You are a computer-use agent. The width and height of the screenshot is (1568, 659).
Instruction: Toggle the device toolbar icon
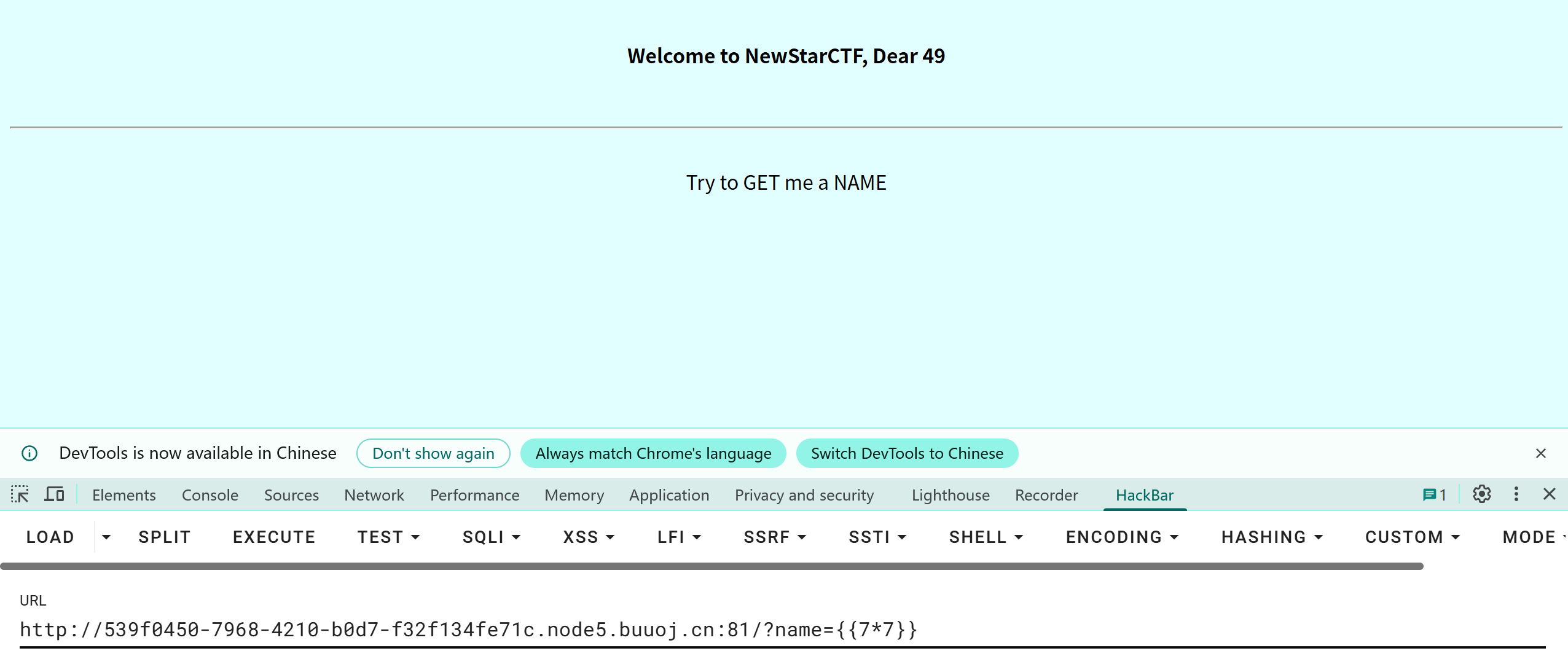tap(55, 494)
